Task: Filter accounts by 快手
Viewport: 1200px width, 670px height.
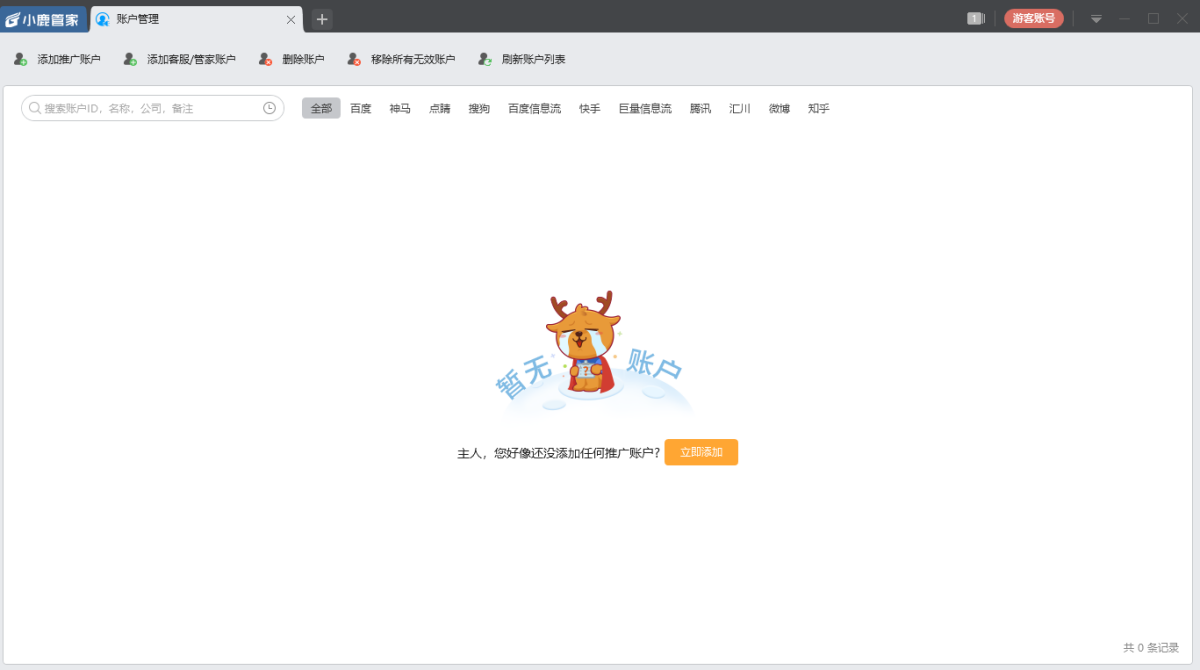Action: (x=589, y=108)
